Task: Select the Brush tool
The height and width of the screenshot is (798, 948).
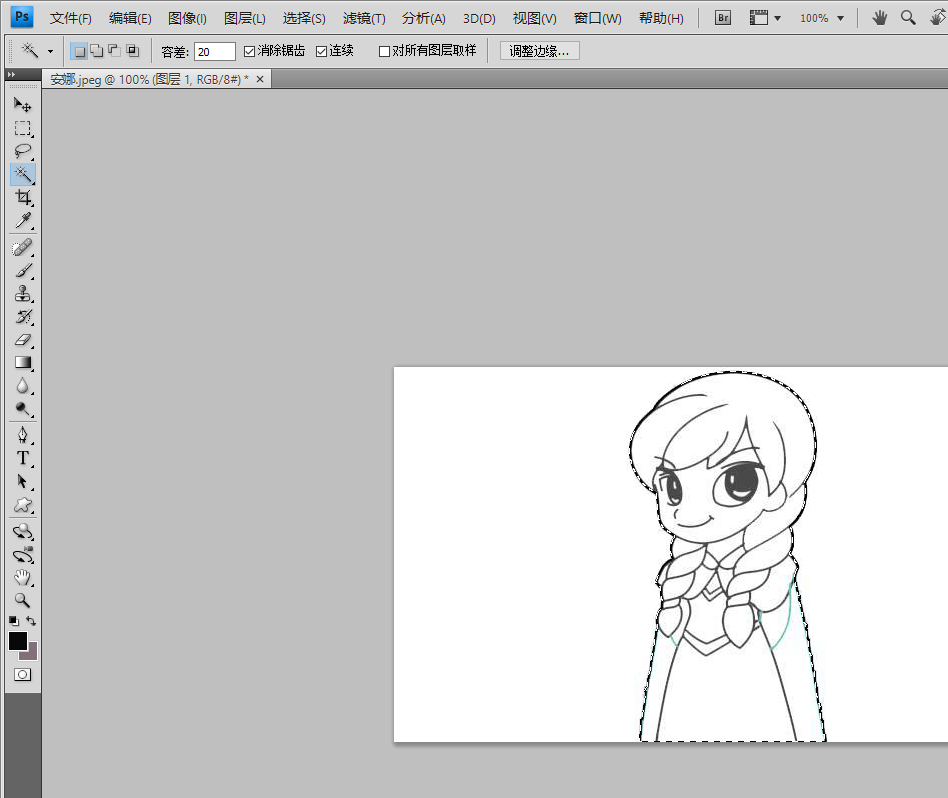Action: [x=22, y=270]
